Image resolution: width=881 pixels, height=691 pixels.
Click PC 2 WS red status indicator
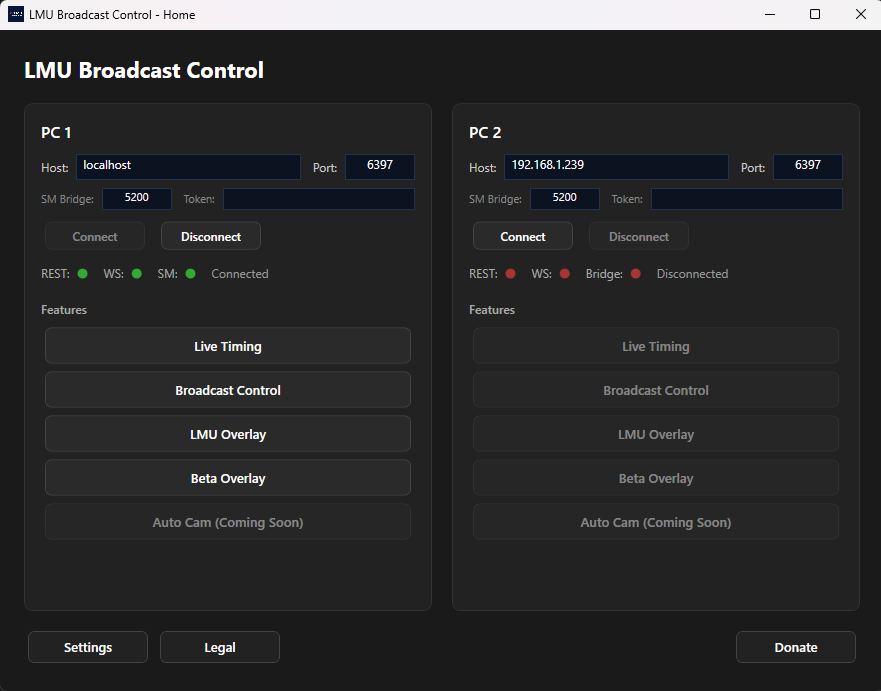(565, 274)
